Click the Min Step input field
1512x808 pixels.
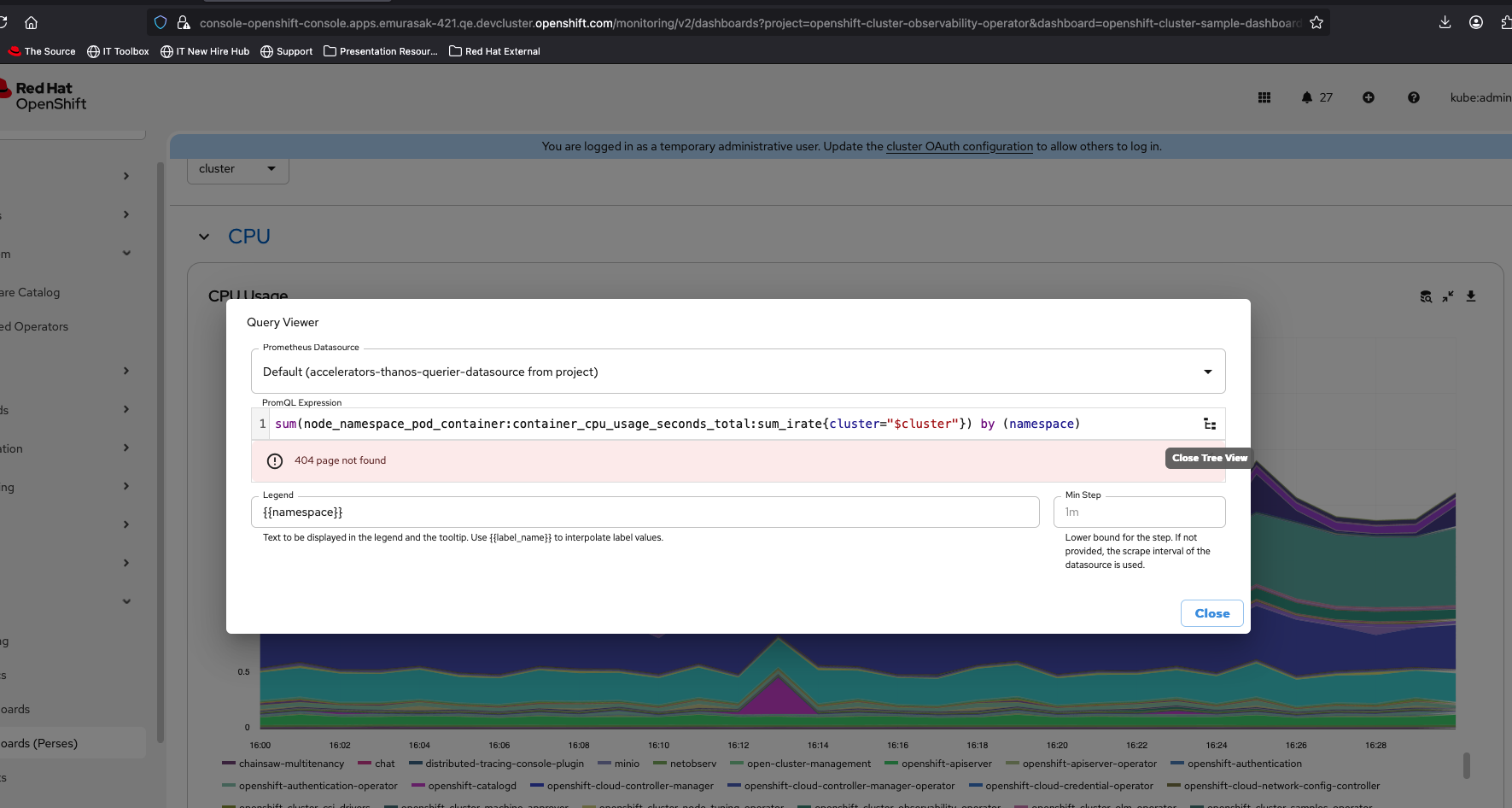coord(1139,512)
